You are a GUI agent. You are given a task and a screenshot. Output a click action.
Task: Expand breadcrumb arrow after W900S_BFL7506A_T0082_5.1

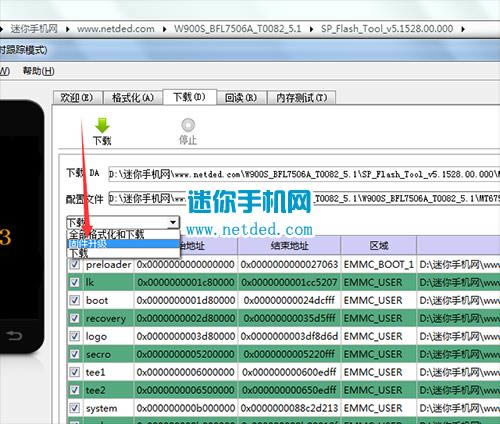(x=311, y=29)
